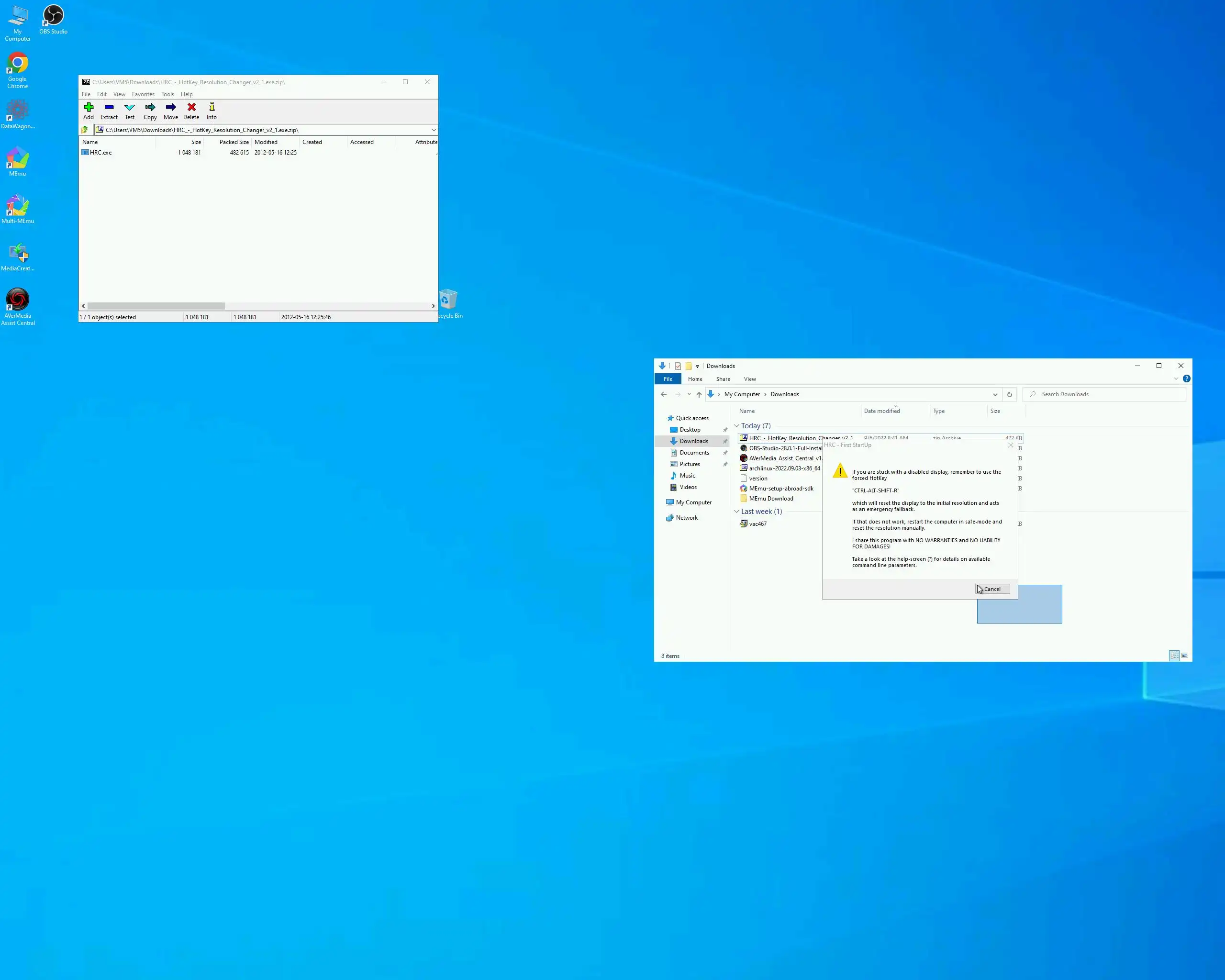The height and width of the screenshot is (980, 1225).
Task: Collapse the Last week (1) group
Action: pyautogui.click(x=737, y=512)
